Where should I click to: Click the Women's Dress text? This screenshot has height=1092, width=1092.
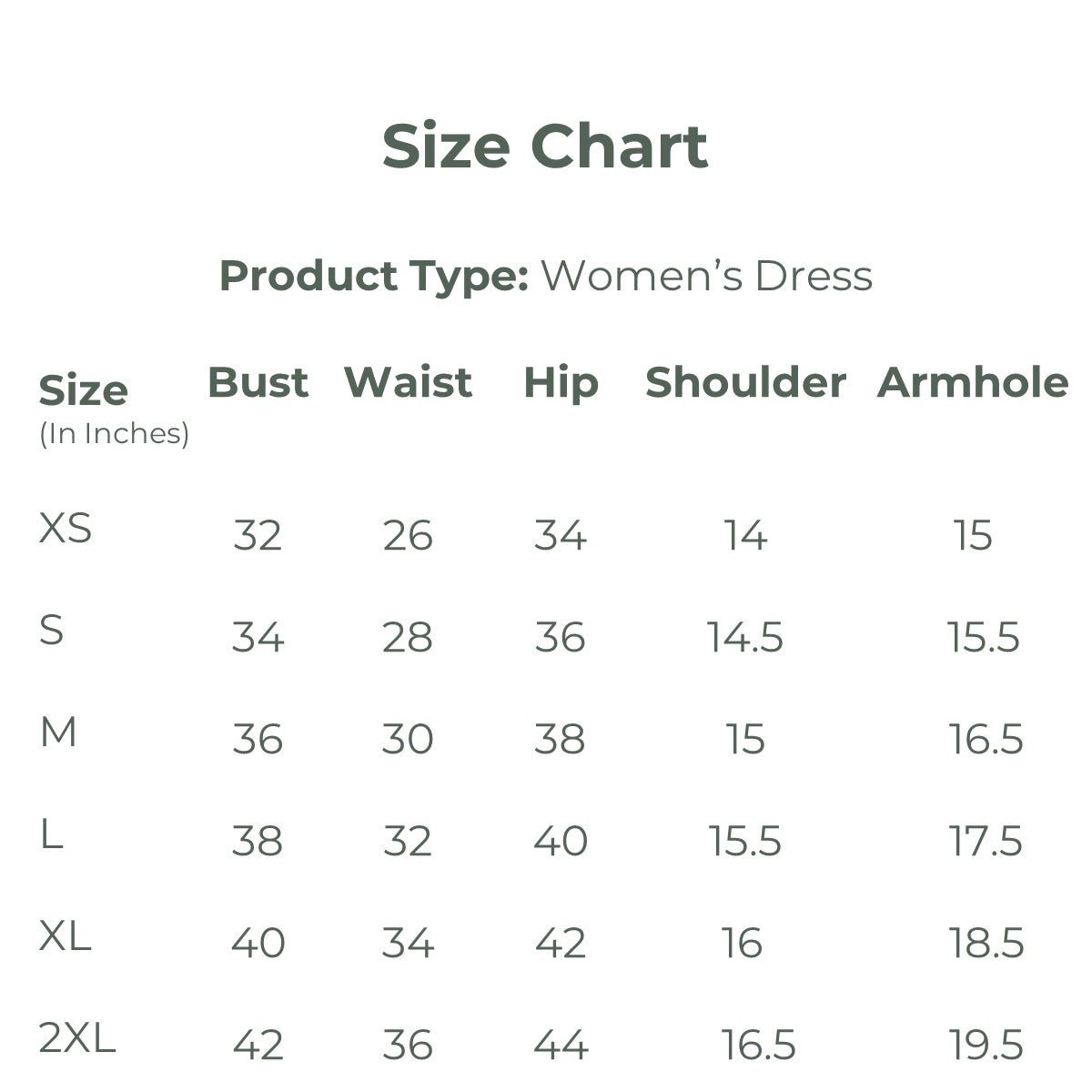click(x=707, y=276)
